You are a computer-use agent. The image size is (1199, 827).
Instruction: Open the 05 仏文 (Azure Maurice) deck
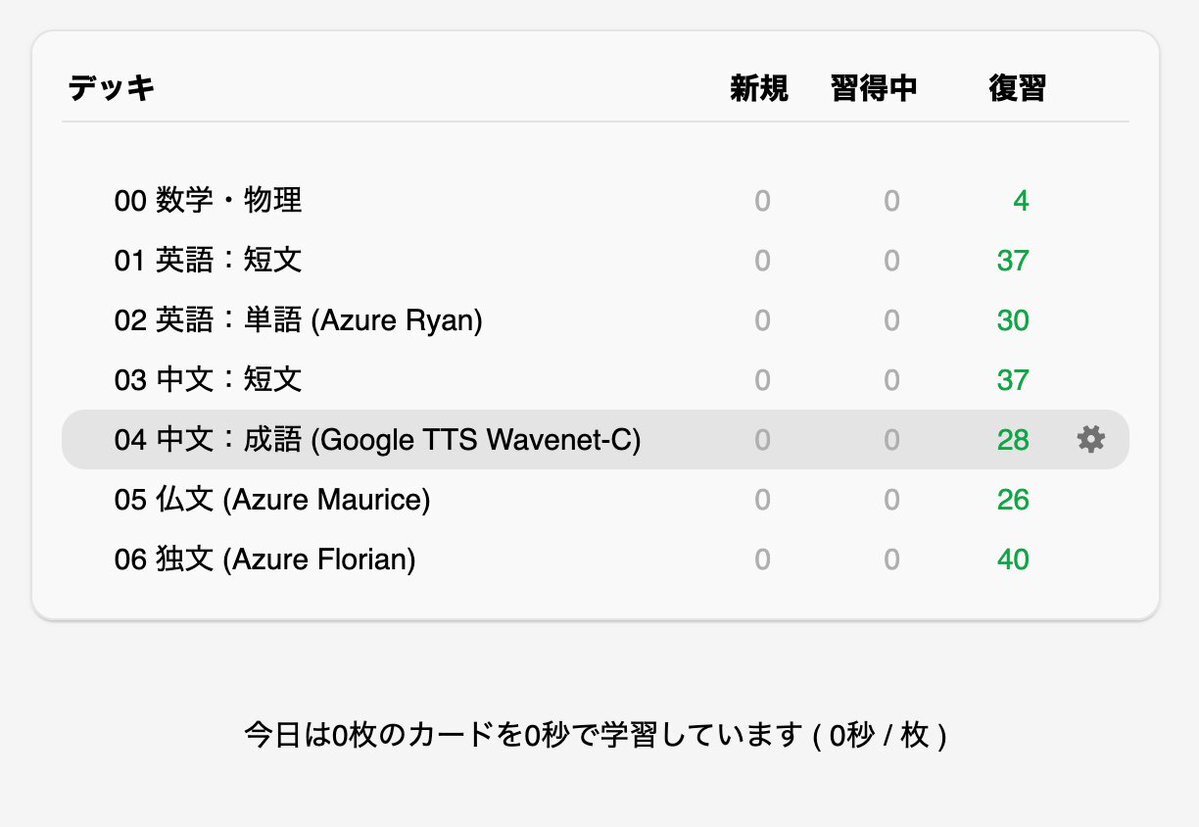272,499
